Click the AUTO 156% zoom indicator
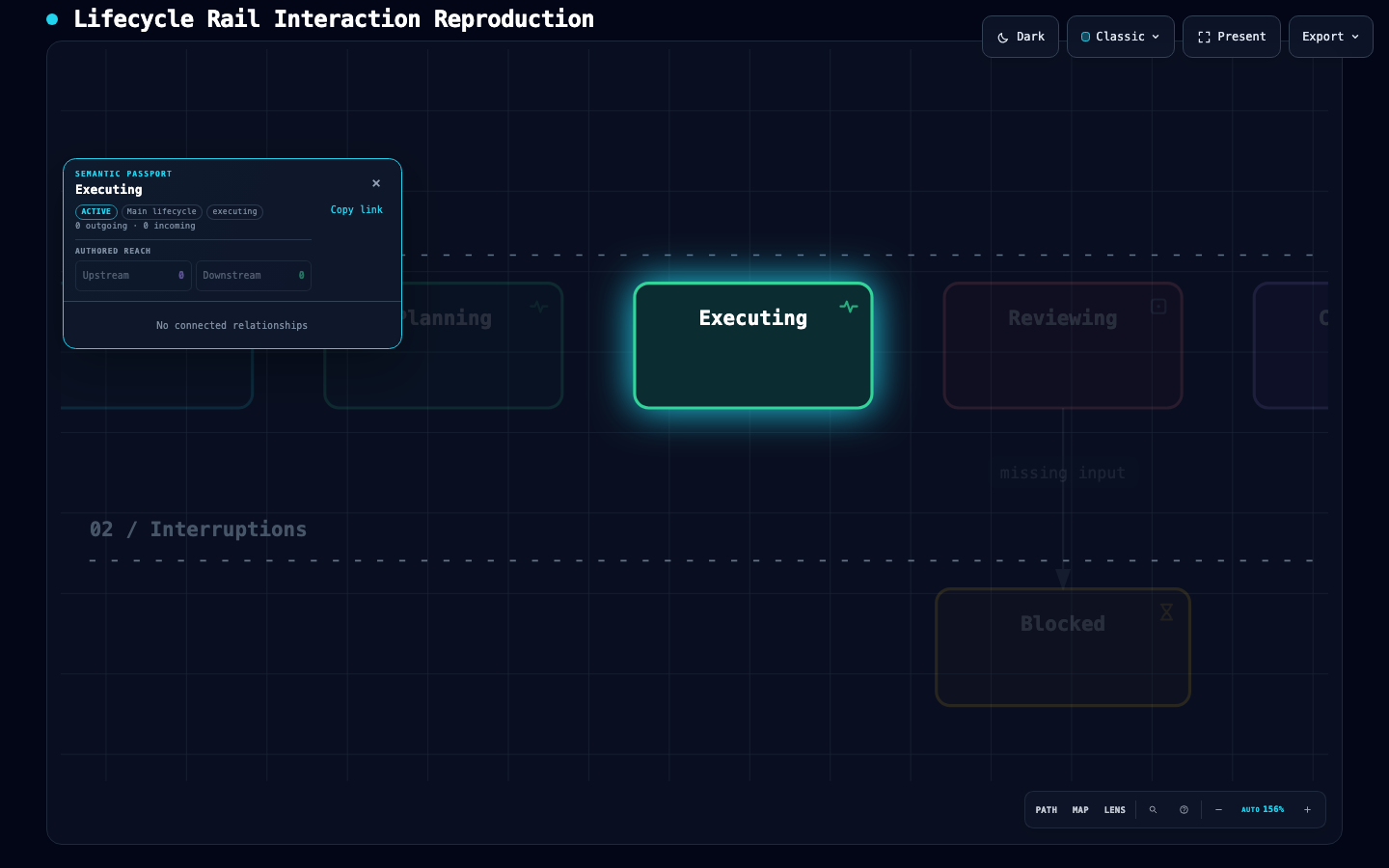1389x868 pixels. point(1263,810)
